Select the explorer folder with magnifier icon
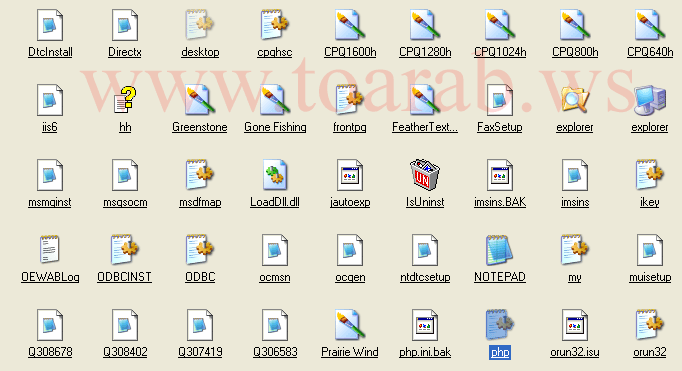This screenshot has height=371, width=682. coord(575,100)
